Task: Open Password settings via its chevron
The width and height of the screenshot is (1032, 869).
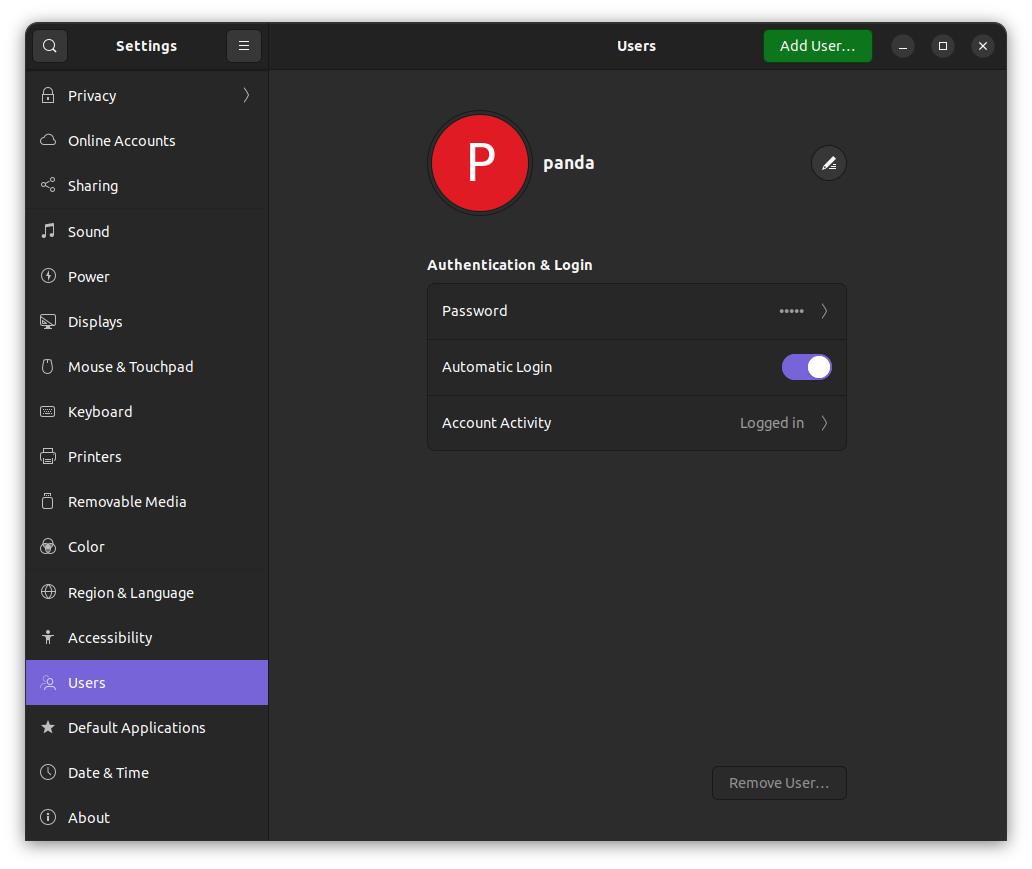Action: tap(824, 311)
